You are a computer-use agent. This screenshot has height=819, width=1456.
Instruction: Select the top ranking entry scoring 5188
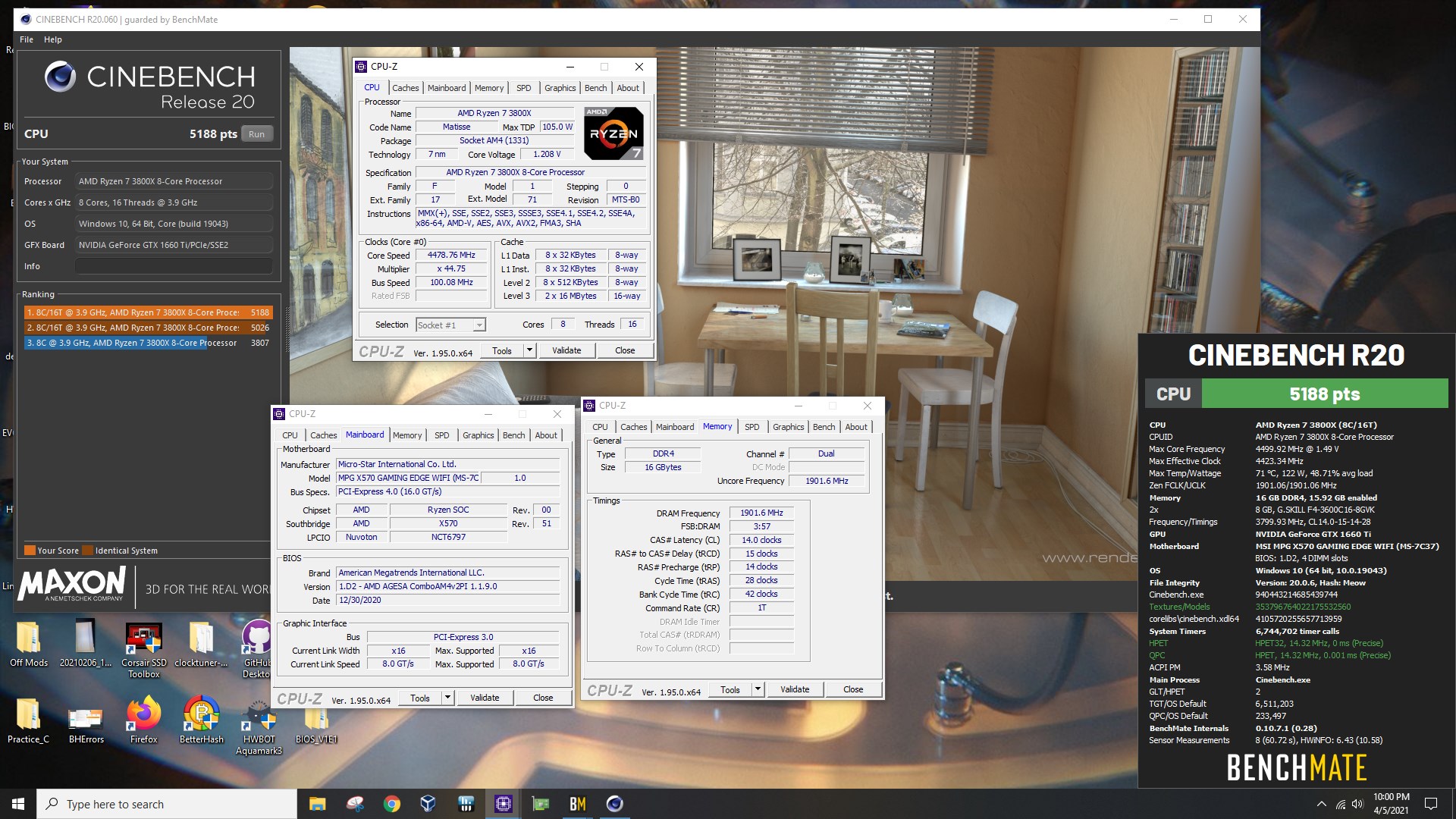click(148, 312)
